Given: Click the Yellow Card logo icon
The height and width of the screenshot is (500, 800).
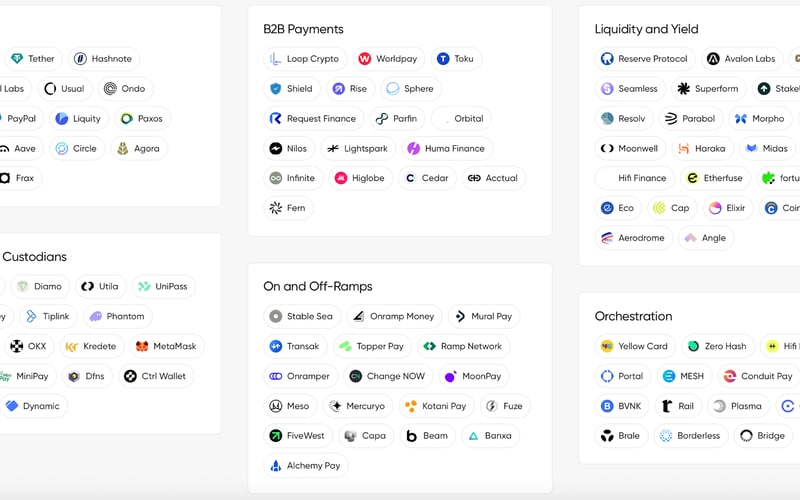Looking at the screenshot, I should [x=607, y=346].
